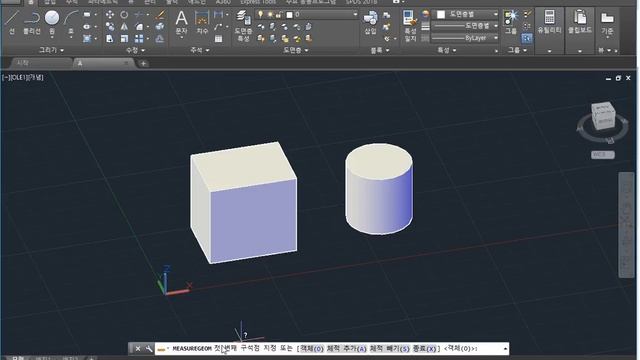
Task: Activate the Fillet tool
Action: (139, 27)
